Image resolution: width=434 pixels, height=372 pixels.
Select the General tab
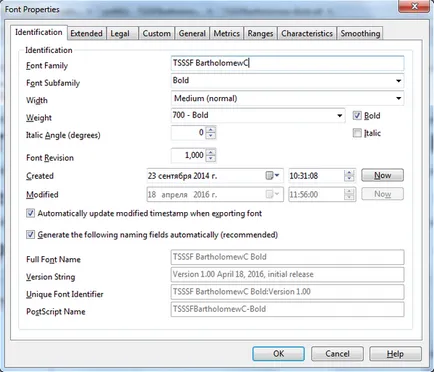[192, 33]
